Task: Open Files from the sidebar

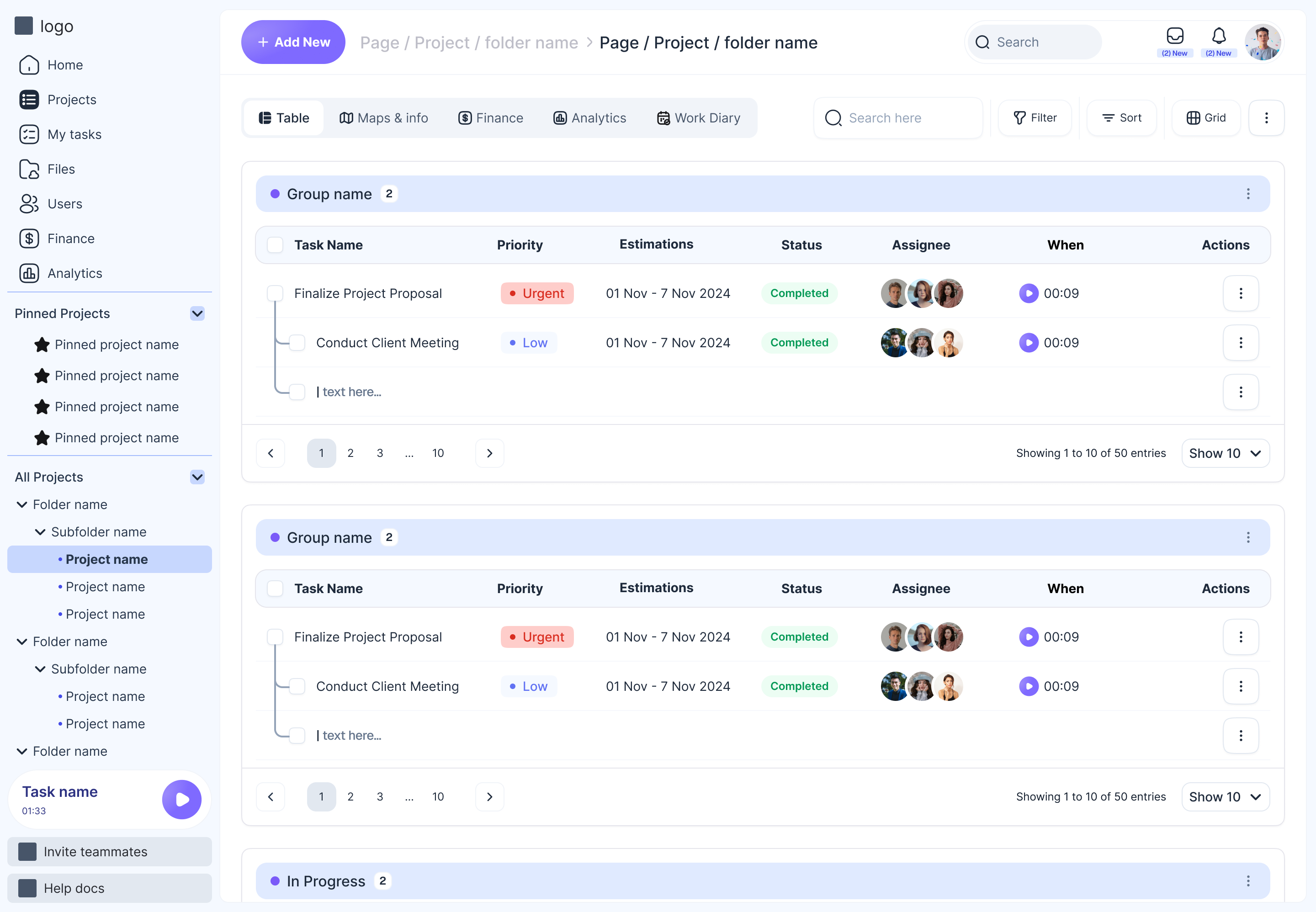Action: click(x=47, y=169)
